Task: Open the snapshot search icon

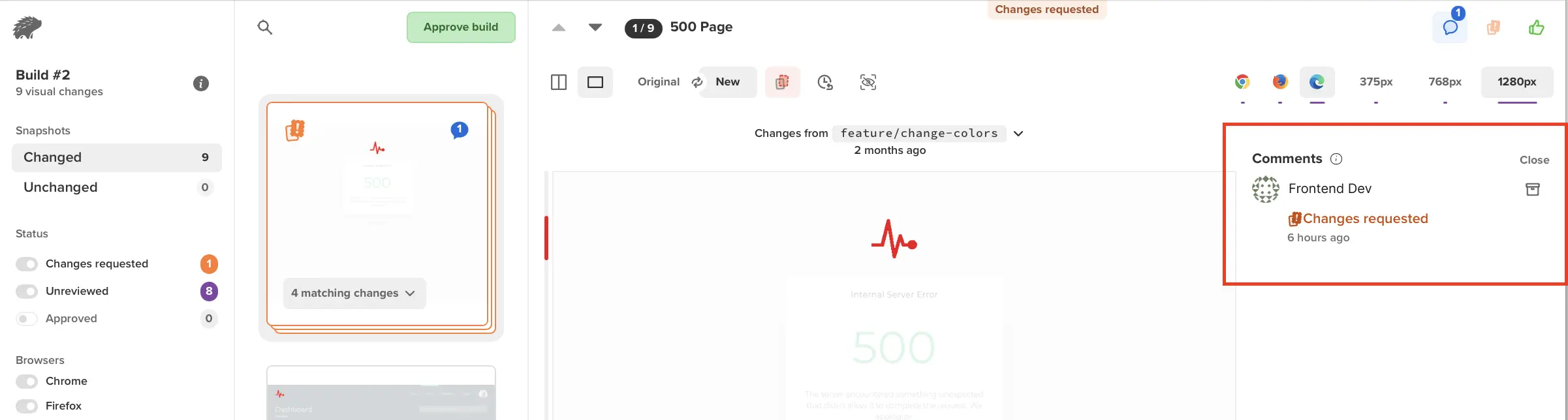Action: click(x=264, y=27)
